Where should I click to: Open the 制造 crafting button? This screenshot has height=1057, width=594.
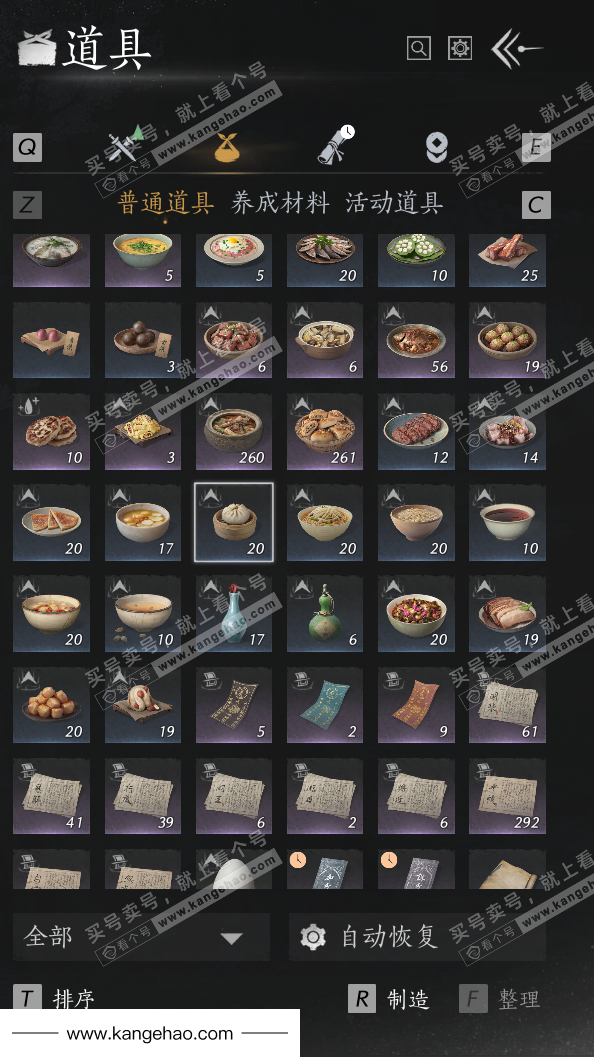coord(388,998)
